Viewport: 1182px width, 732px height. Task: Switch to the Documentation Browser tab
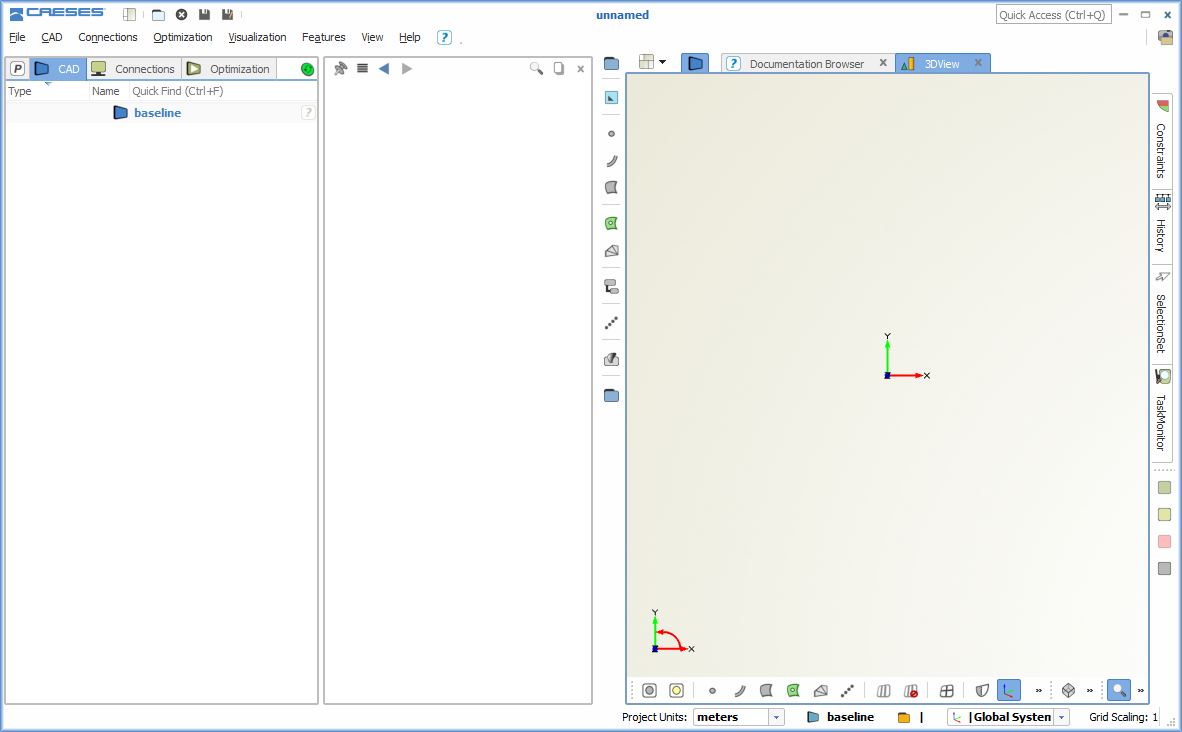point(805,64)
